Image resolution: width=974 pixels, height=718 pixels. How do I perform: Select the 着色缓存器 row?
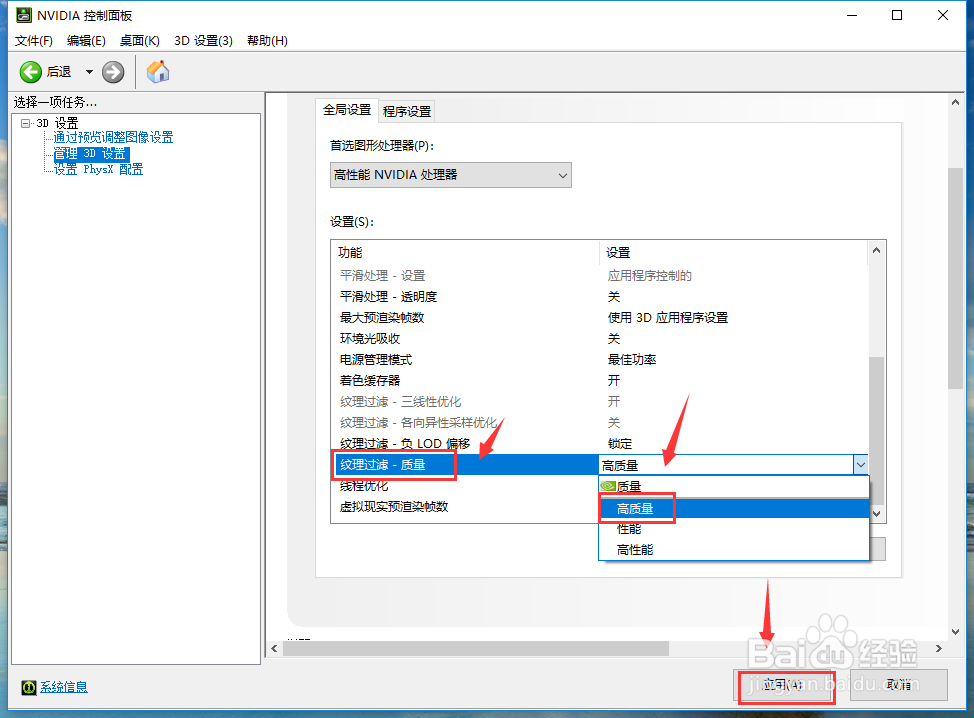pos(599,381)
